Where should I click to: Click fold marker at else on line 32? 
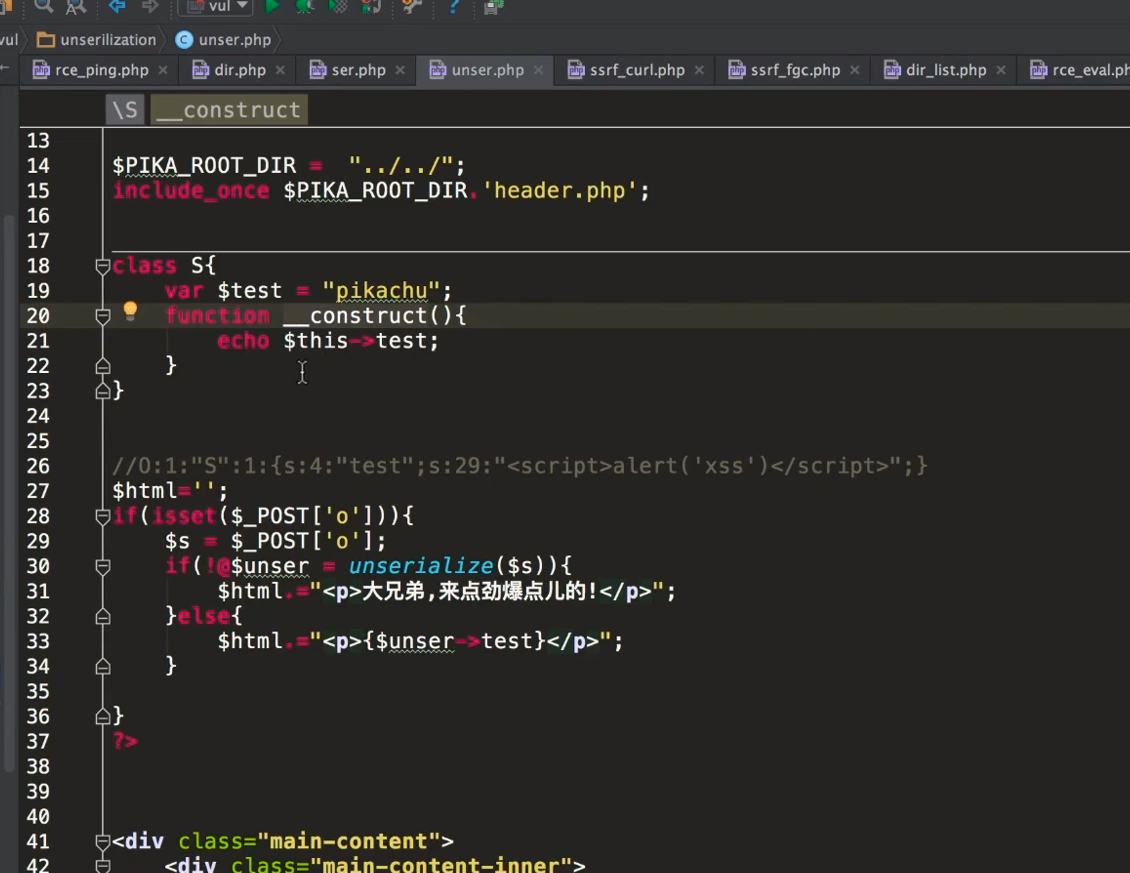pyautogui.click(x=103, y=616)
